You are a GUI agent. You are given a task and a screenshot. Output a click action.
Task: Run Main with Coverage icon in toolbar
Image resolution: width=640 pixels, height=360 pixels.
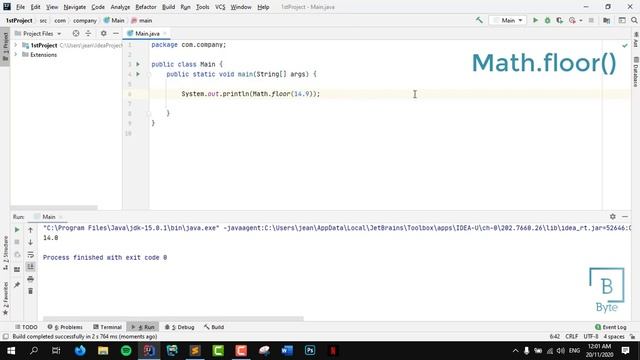coord(560,20)
